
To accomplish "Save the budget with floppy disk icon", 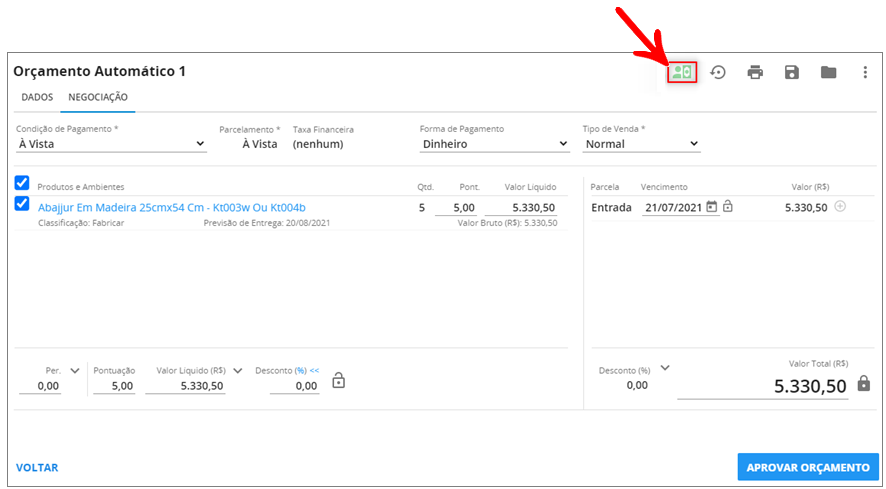I will coord(791,72).
